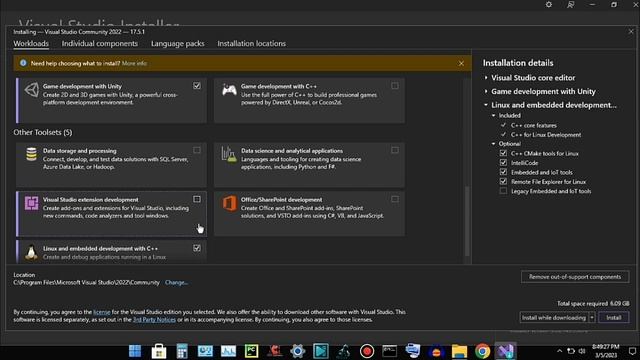Click the More info link
Viewport: 640px width, 360px height.
point(134,63)
